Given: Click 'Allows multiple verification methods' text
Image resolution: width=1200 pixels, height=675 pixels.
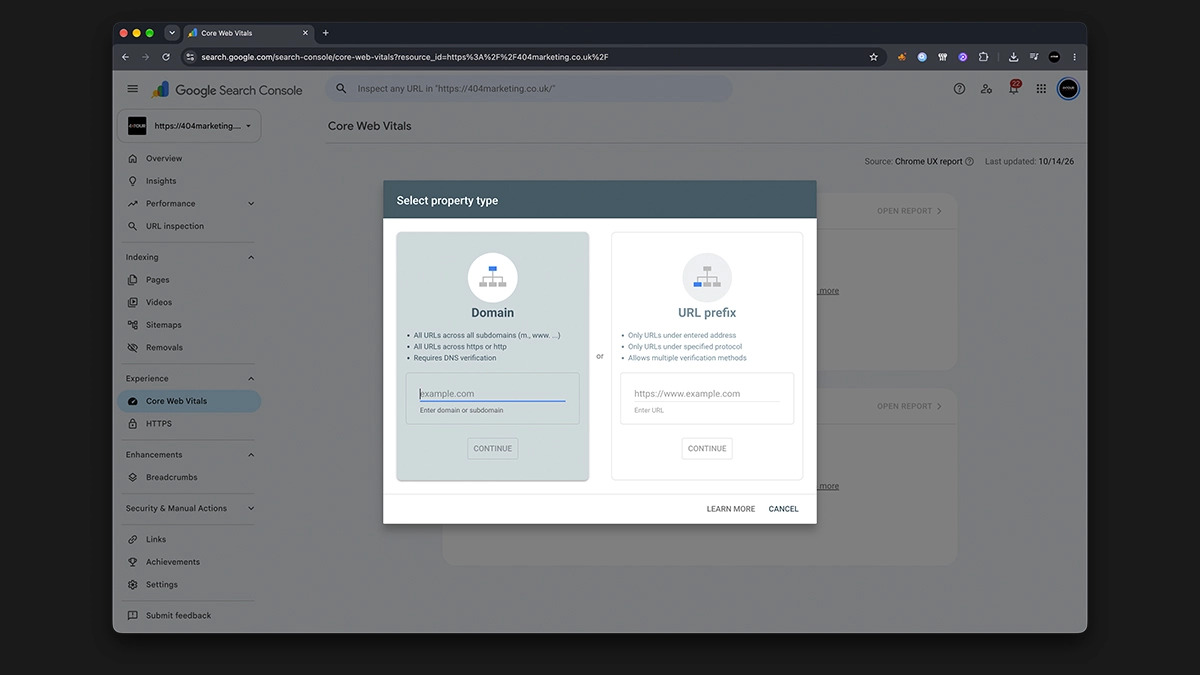Looking at the screenshot, I should pyautogui.click(x=687, y=358).
